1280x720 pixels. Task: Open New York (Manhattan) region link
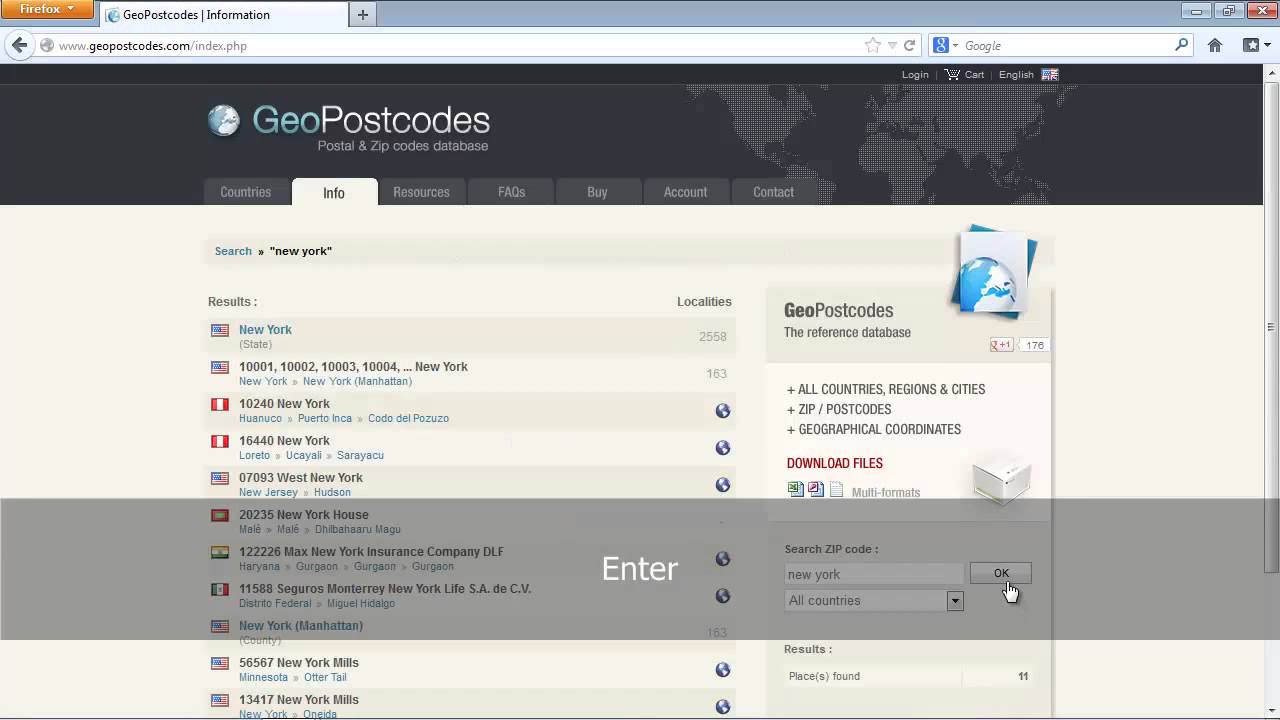357,381
